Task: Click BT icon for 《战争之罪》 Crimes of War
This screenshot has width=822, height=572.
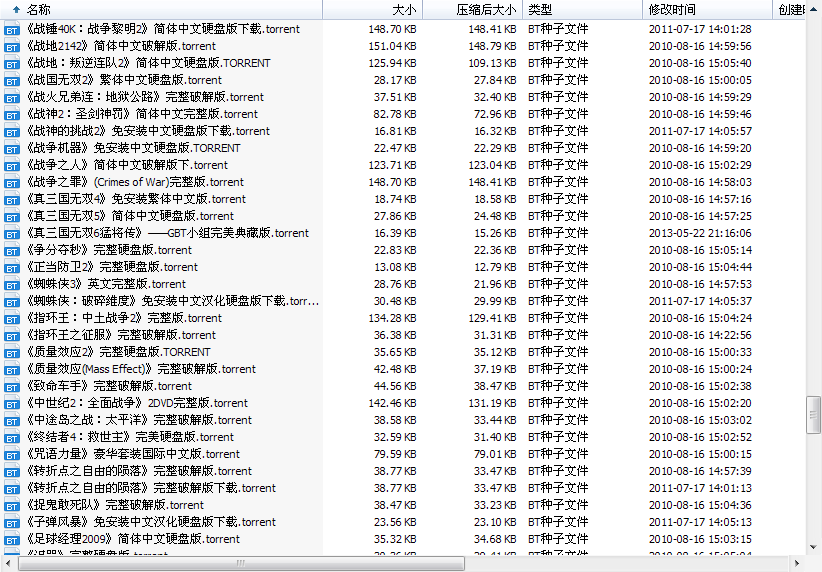Action: [x=12, y=182]
